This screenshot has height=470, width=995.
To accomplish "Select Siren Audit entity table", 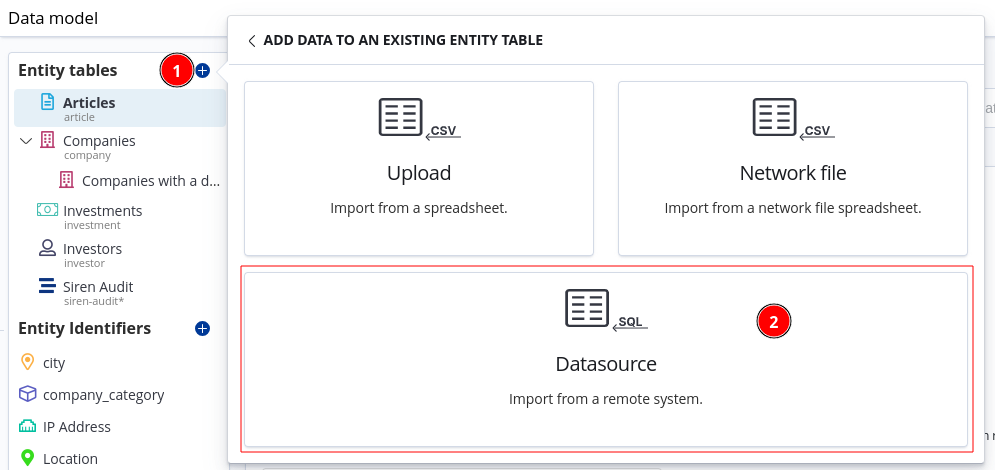I will tap(98, 287).
